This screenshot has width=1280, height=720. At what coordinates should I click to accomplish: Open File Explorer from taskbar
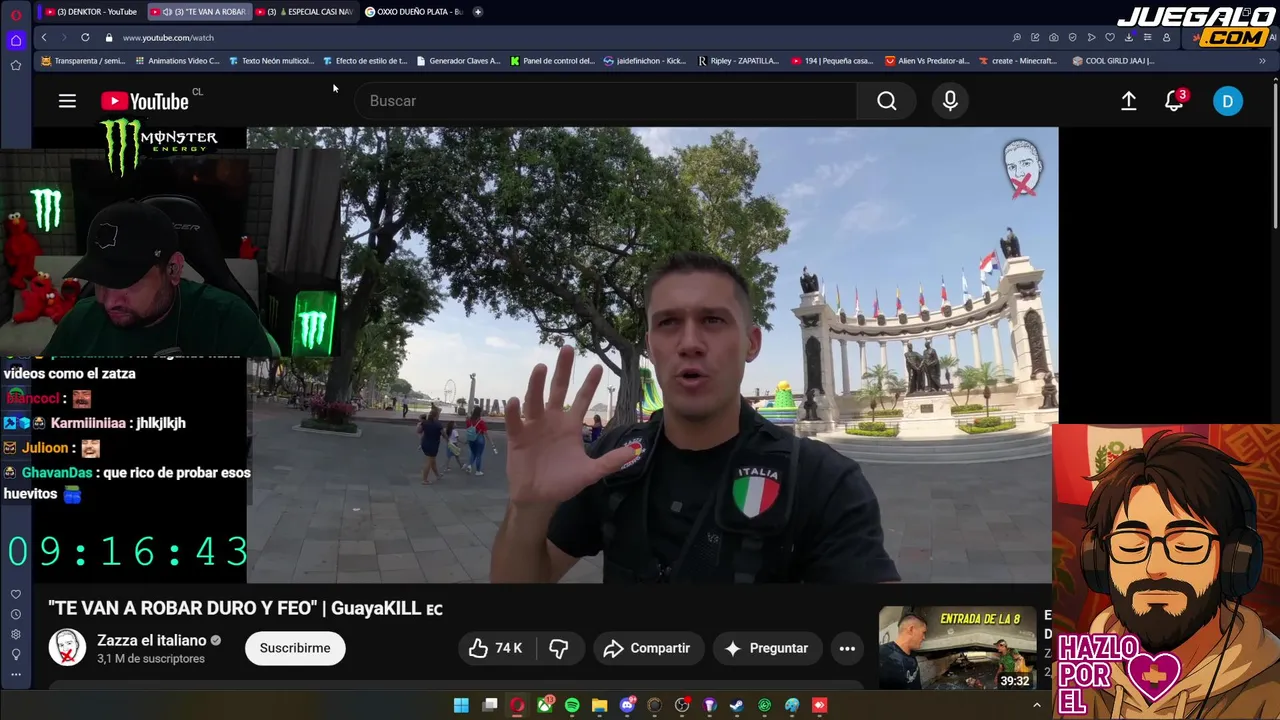point(599,705)
